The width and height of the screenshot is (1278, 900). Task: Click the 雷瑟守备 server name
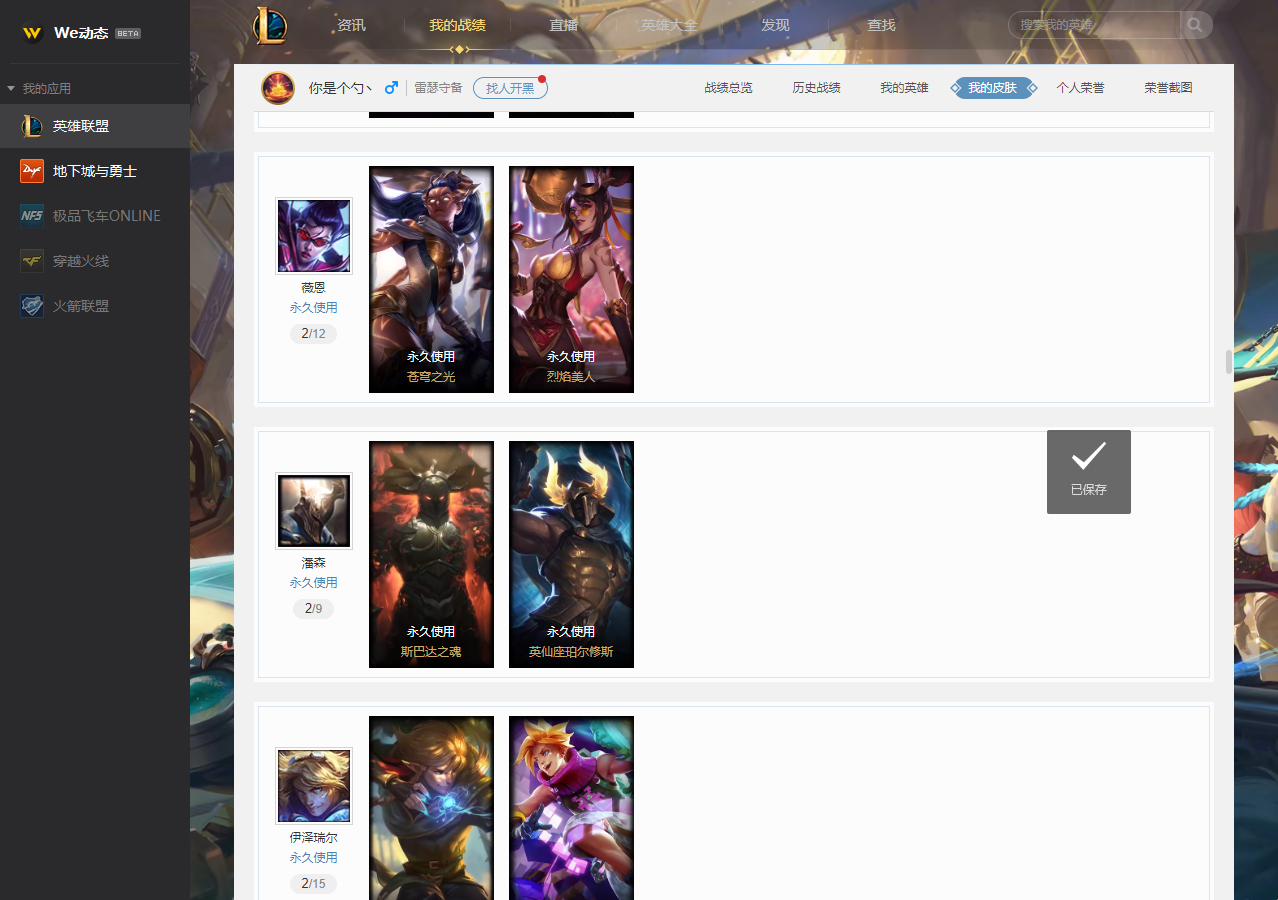(439, 88)
